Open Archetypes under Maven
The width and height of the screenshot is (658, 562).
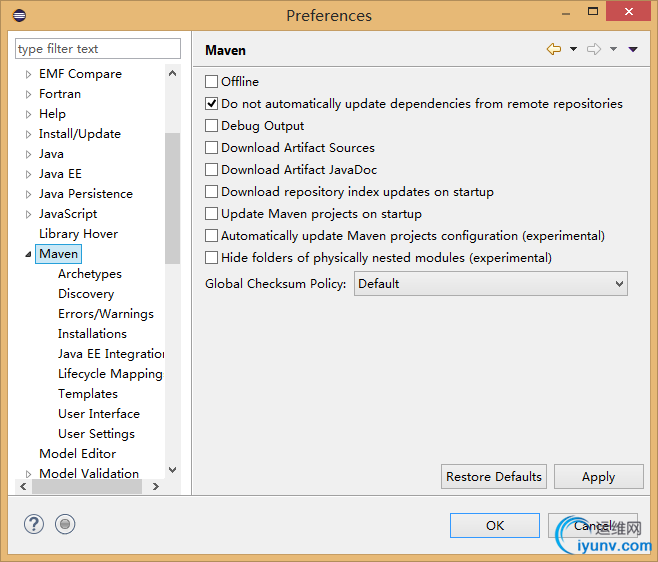[90, 274]
